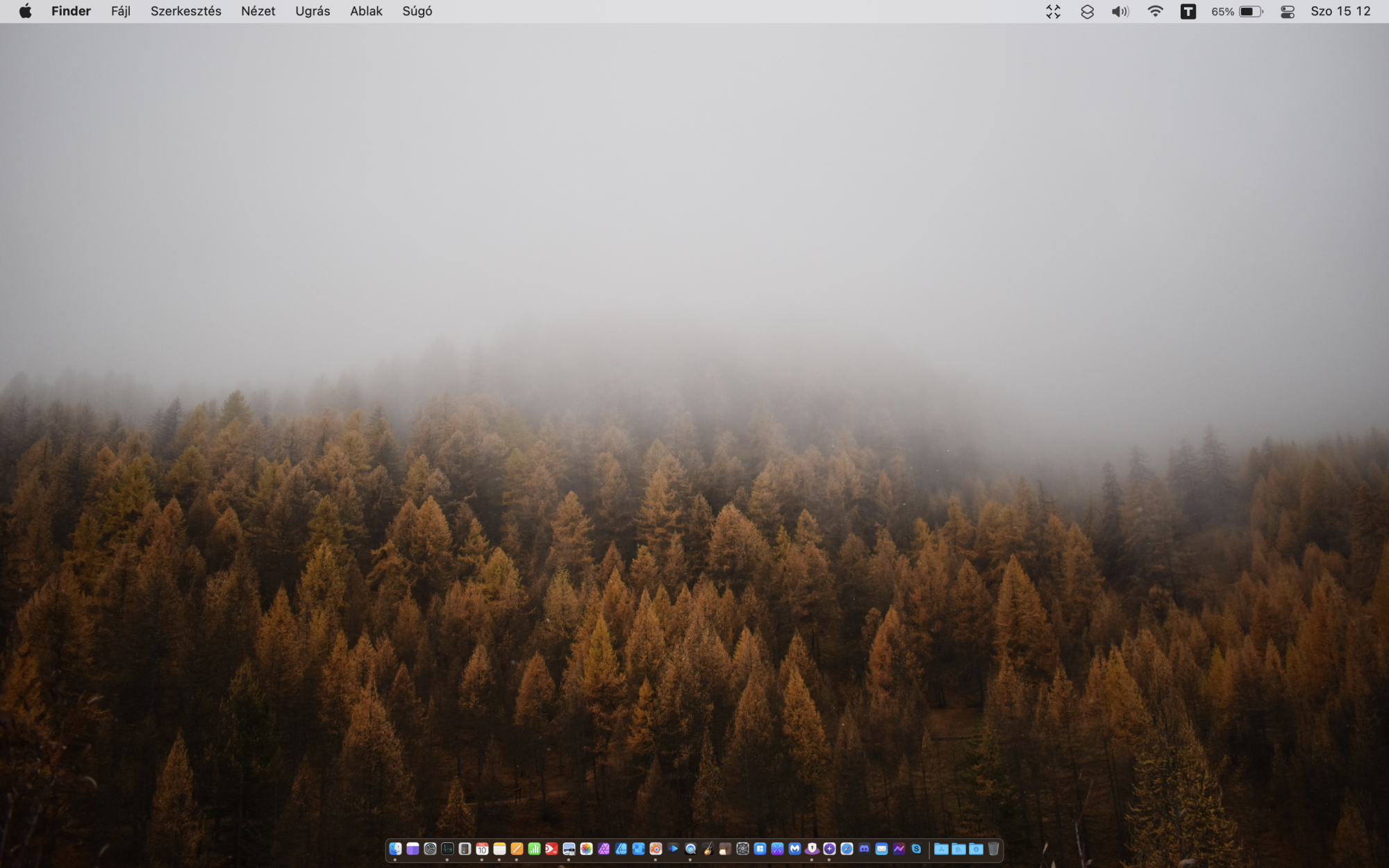The height and width of the screenshot is (868, 1389).
Task: Launch Affinity Designer from the Dock
Action: click(x=621, y=849)
